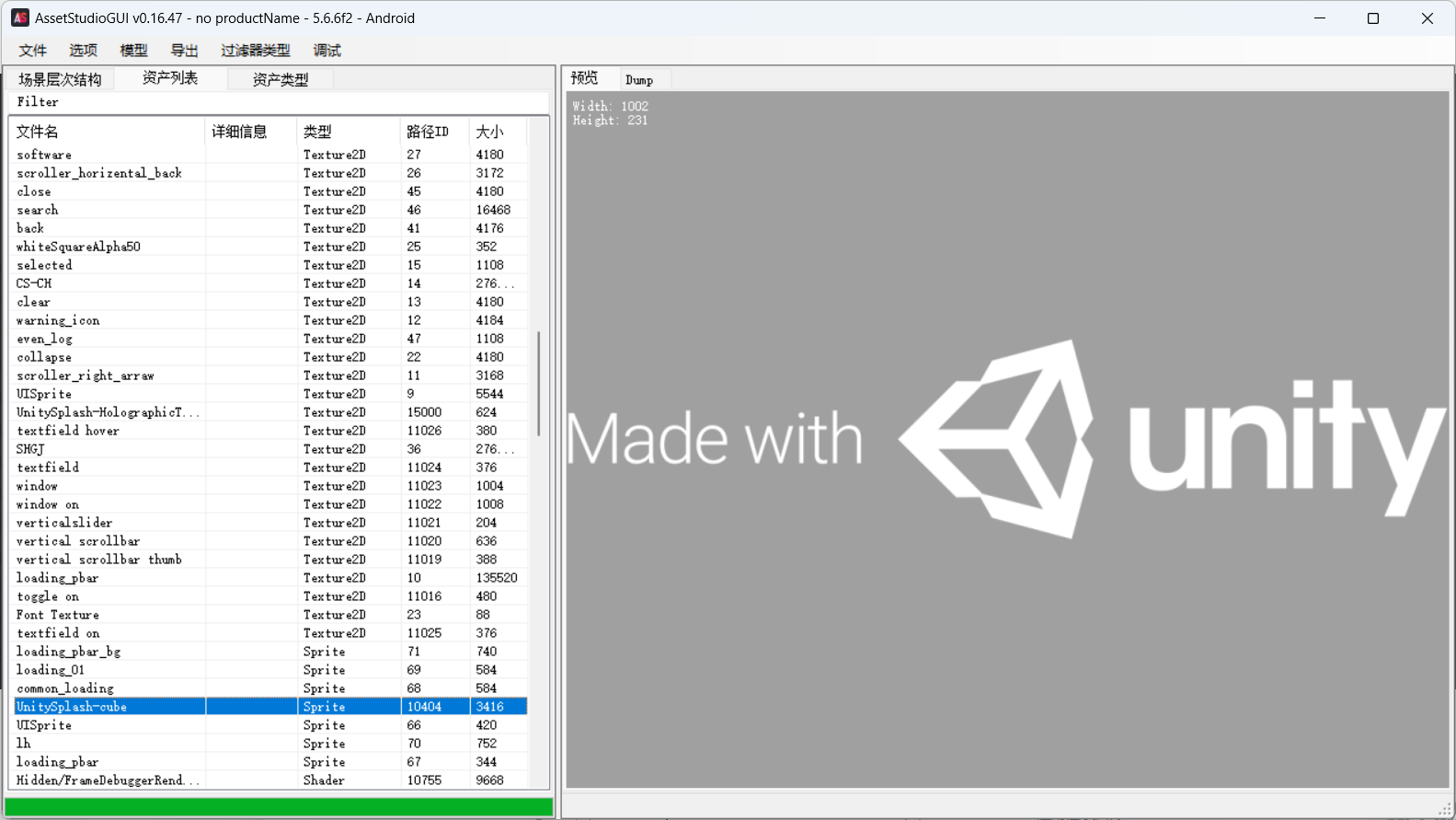Select the CS-CH texture row
This screenshot has height=820, width=1456.
click(x=271, y=283)
